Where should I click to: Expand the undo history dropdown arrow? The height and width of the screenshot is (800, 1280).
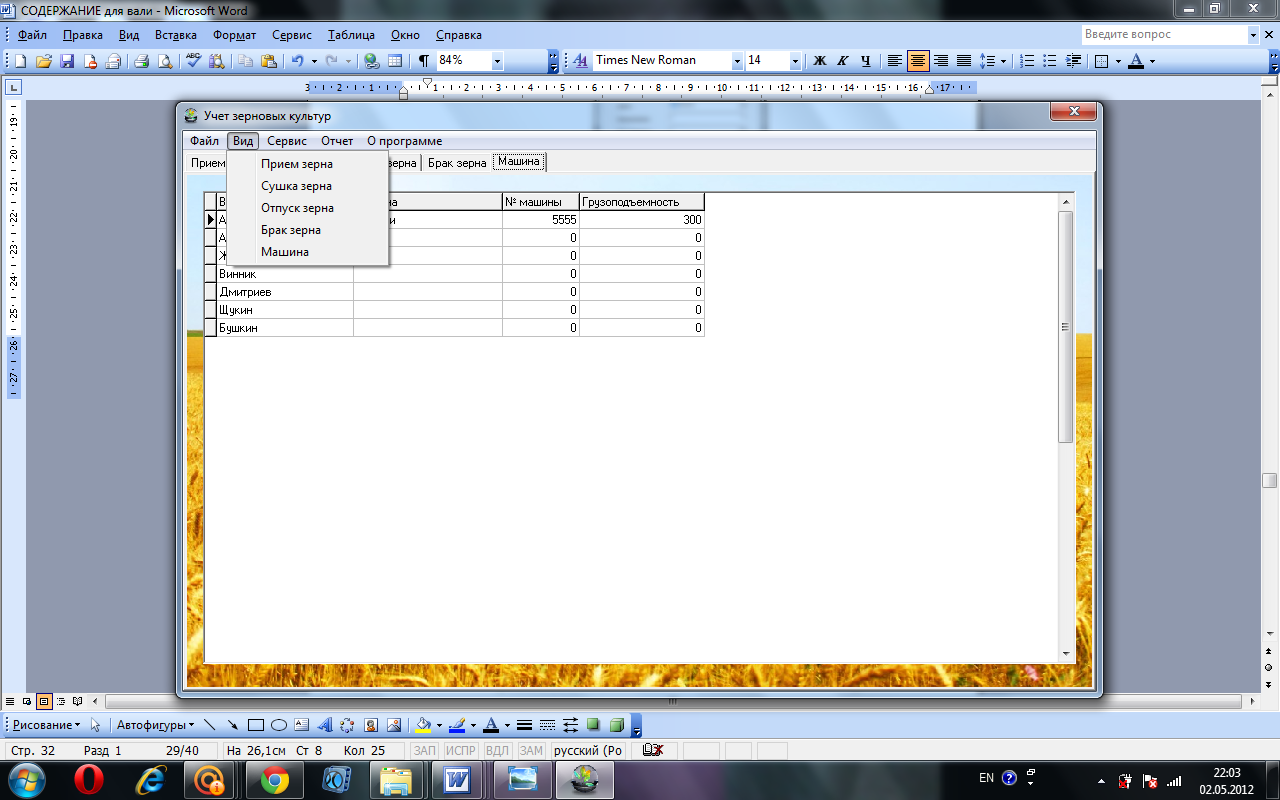click(314, 61)
